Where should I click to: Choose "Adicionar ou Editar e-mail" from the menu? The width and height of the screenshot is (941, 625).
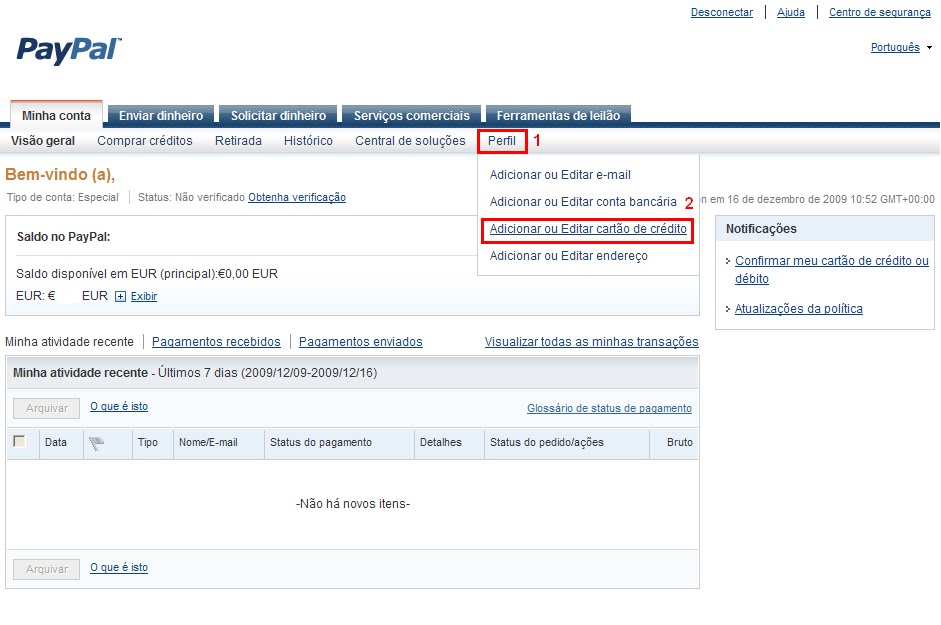pos(561,173)
